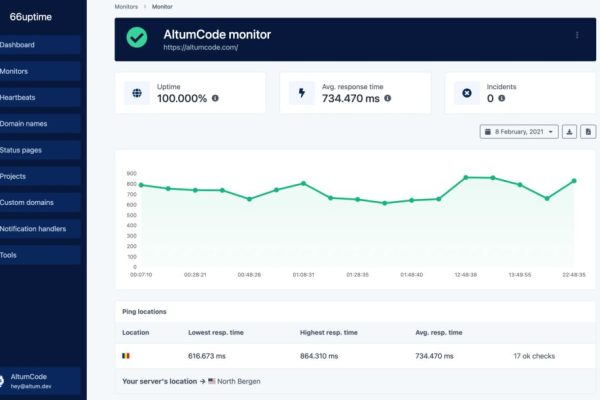
Task: Click the incidents info icon
Action: (x=502, y=98)
